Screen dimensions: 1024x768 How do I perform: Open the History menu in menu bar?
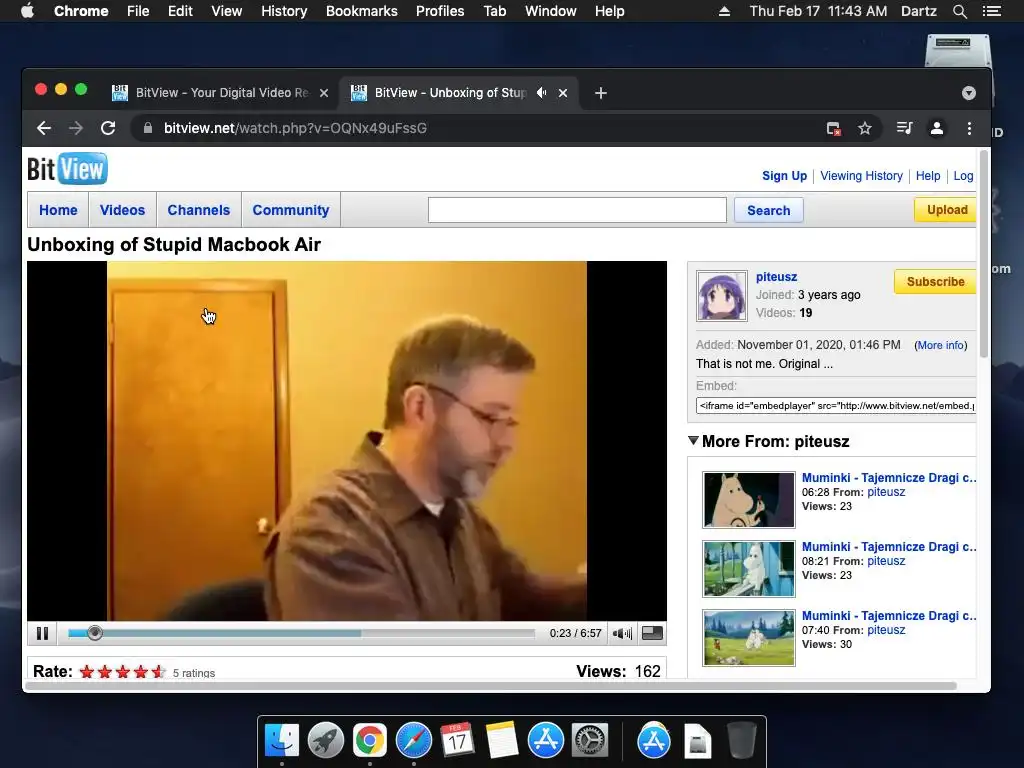(x=284, y=11)
